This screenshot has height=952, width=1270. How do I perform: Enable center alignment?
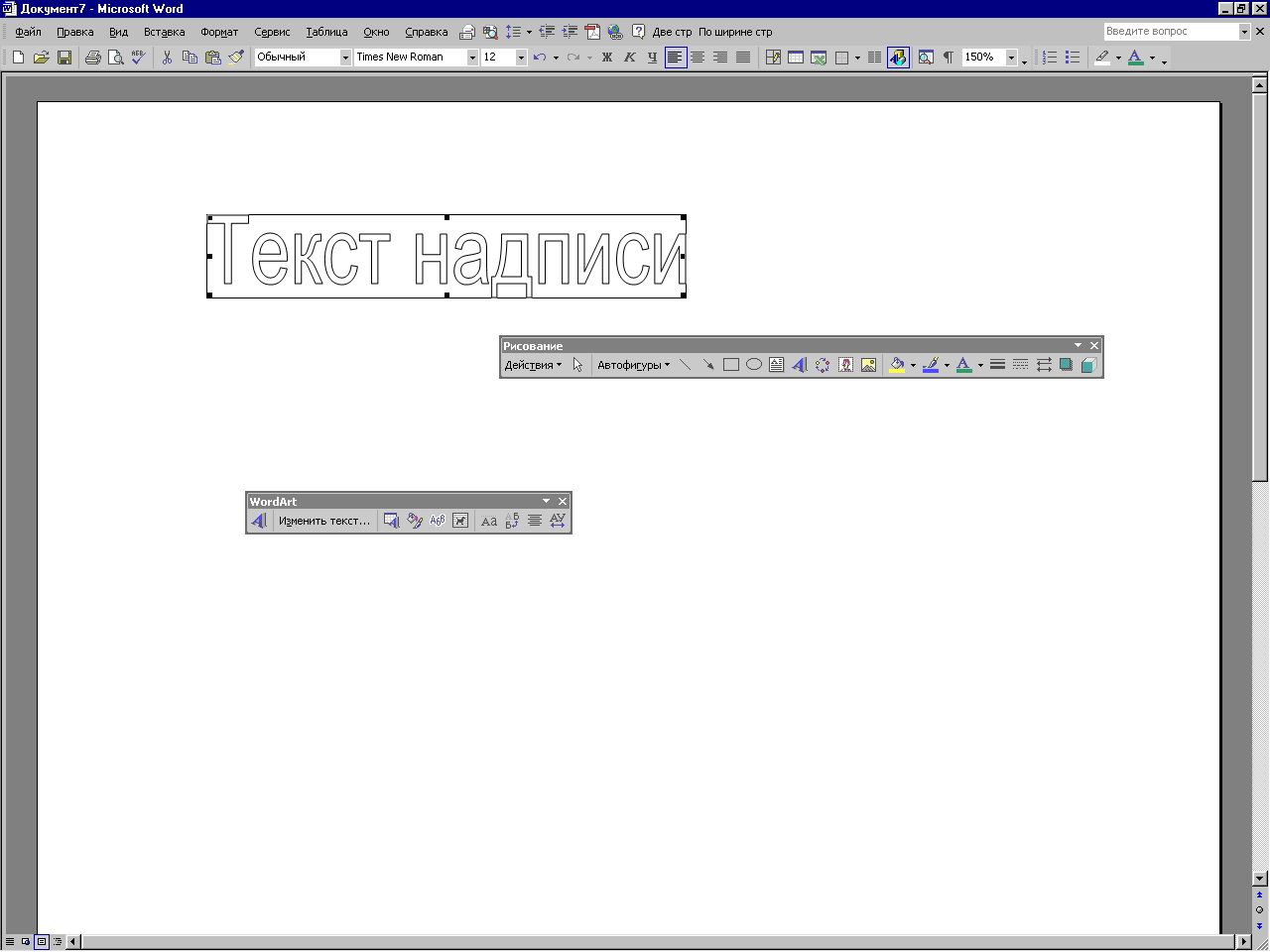pyautogui.click(x=698, y=58)
